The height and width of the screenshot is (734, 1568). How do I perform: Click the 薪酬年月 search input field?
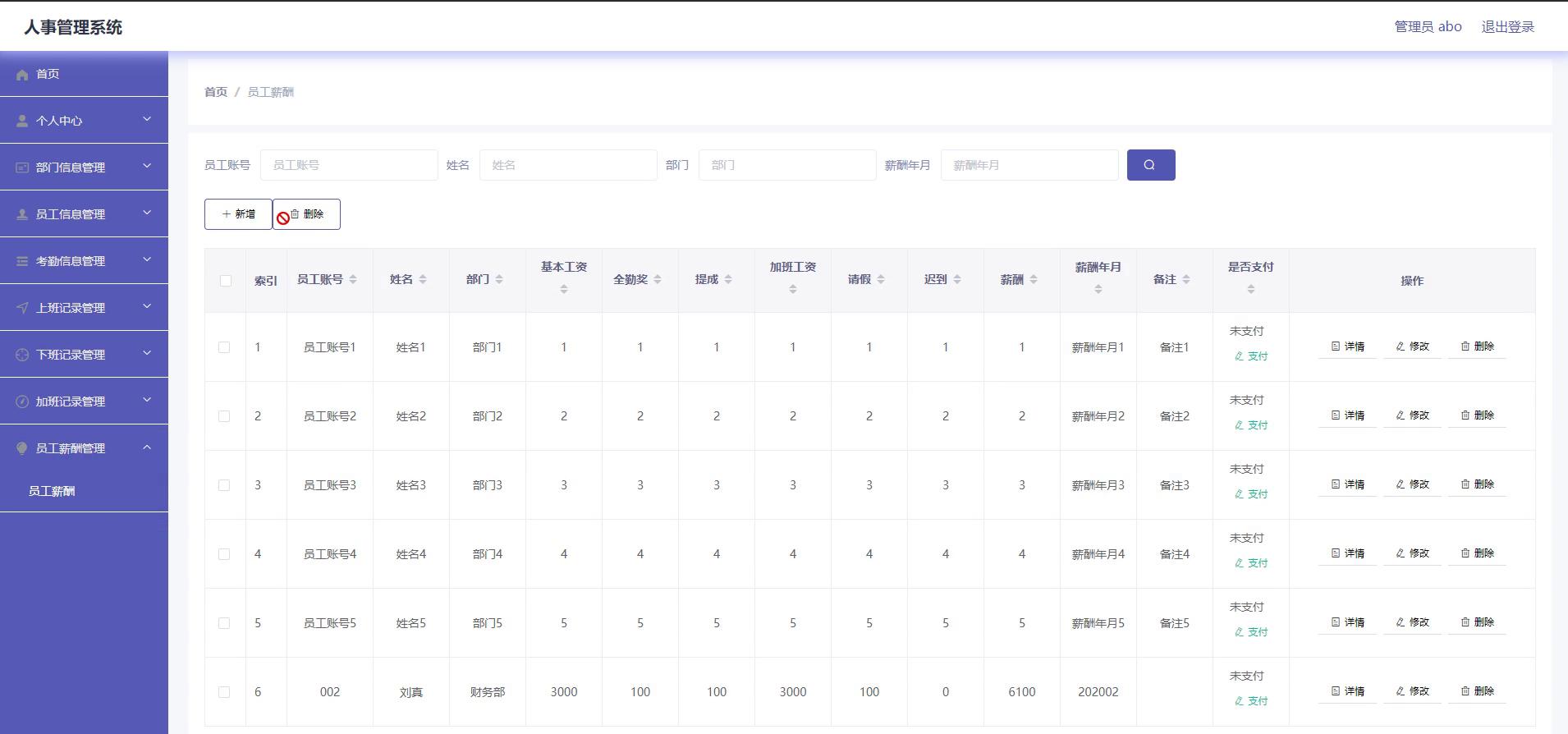(1029, 165)
